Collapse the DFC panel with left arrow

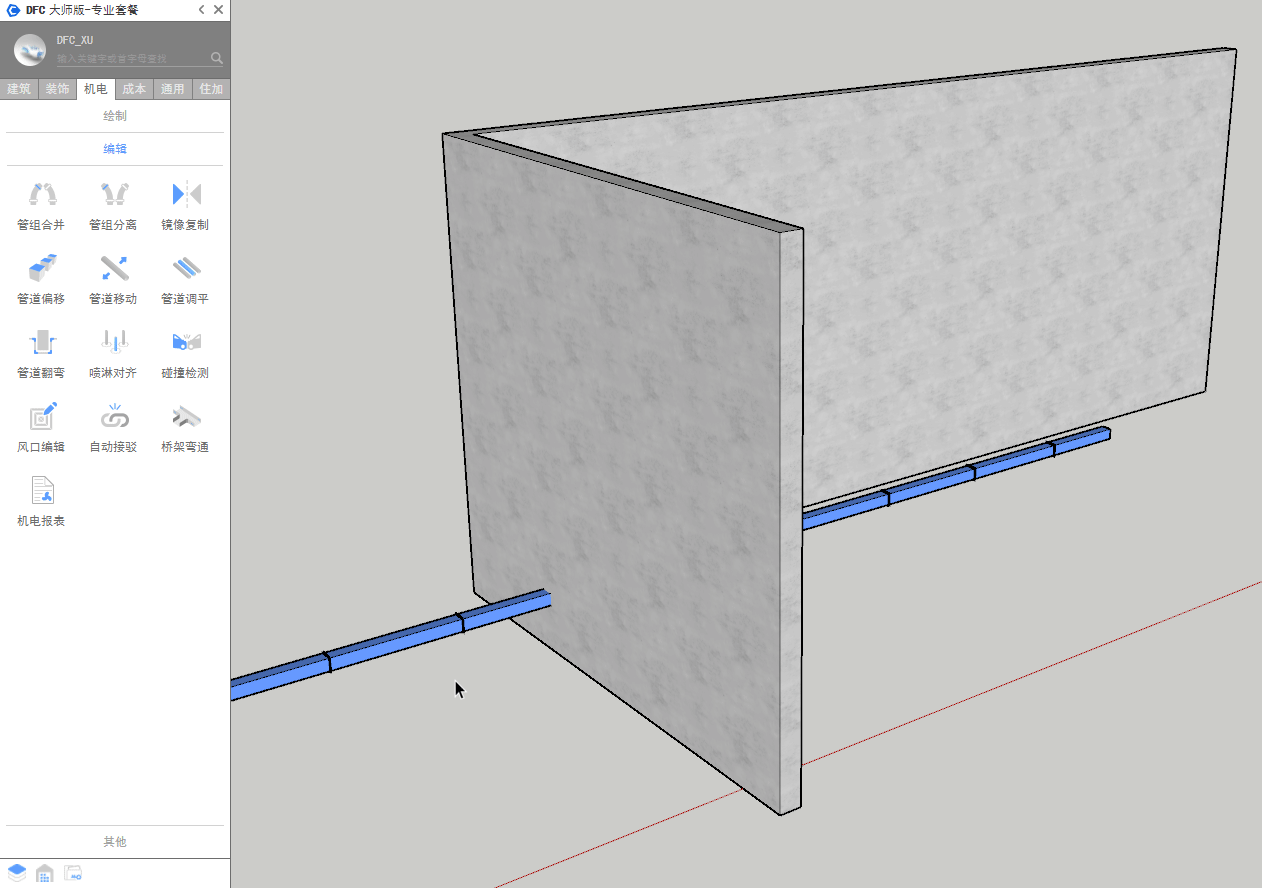pos(201,10)
